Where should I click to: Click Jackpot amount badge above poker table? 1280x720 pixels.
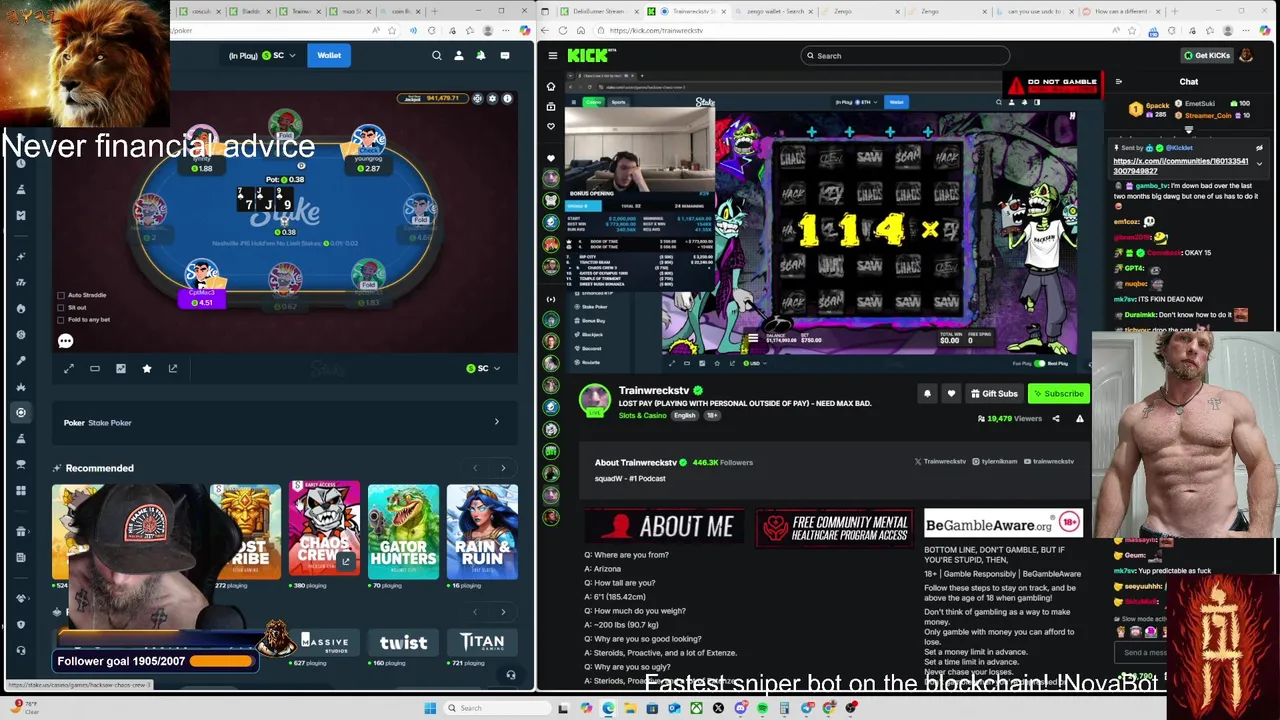[x=434, y=98]
